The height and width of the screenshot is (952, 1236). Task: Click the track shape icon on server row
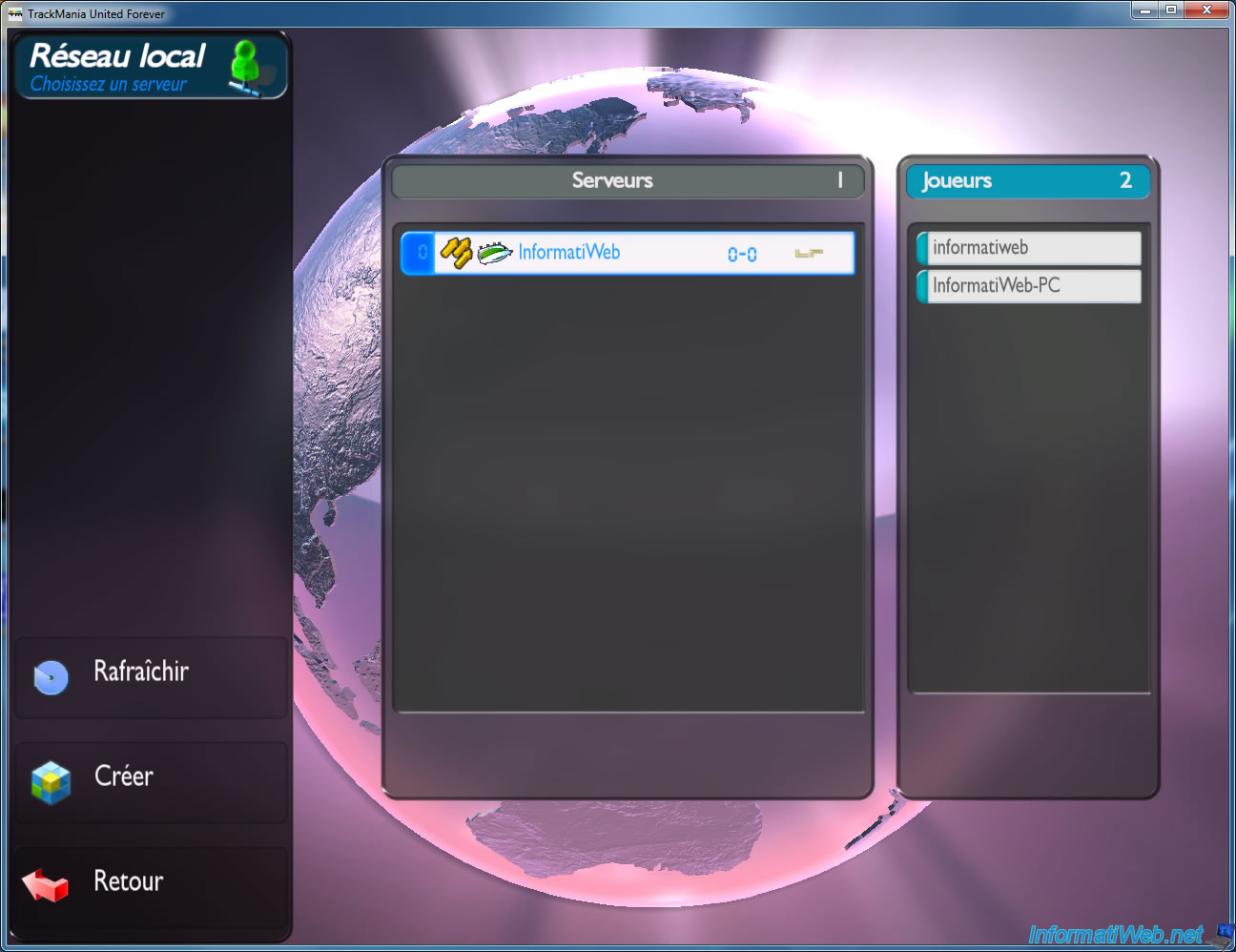pyautogui.click(x=809, y=253)
